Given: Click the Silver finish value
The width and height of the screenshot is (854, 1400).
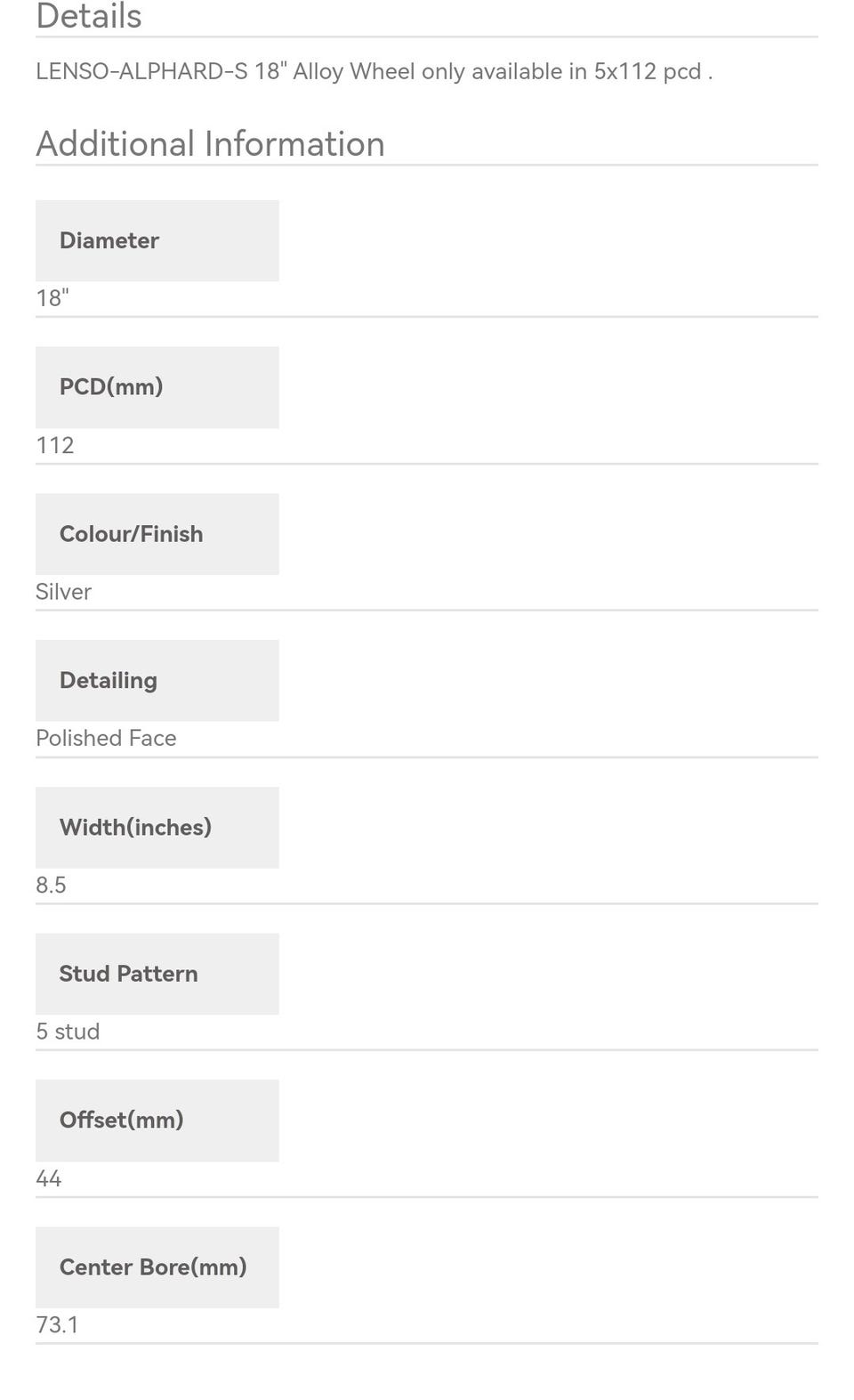Looking at the screenshot, I should click(x=63, y=592).
